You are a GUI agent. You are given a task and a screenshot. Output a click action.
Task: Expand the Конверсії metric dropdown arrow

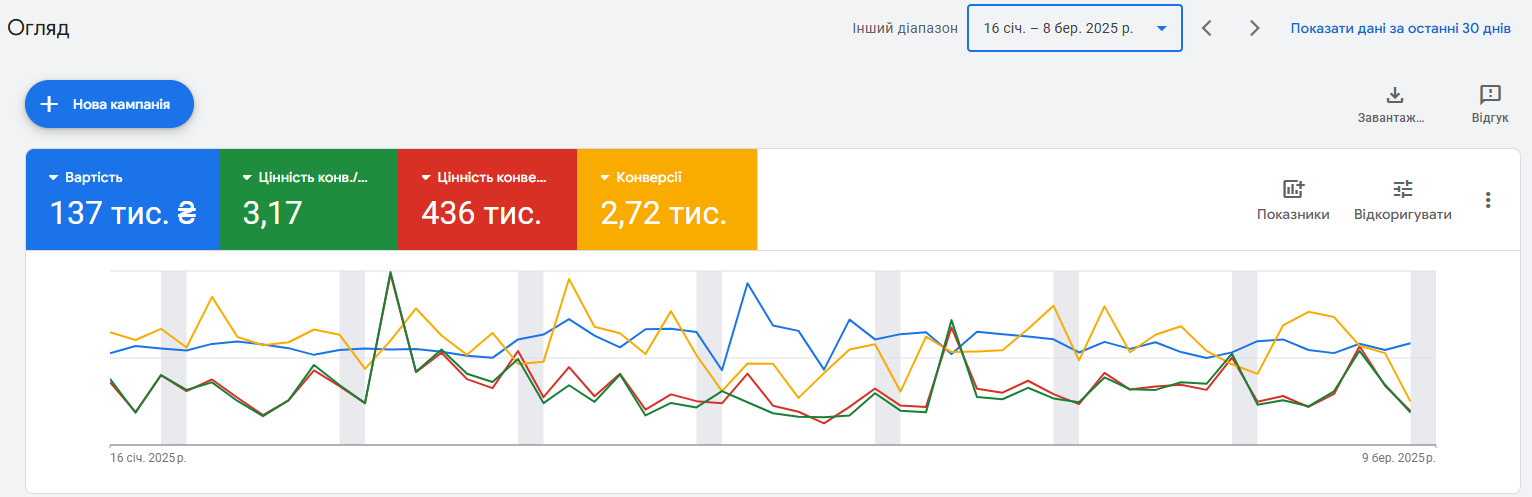pyautogui.click(x=605, y=178)
